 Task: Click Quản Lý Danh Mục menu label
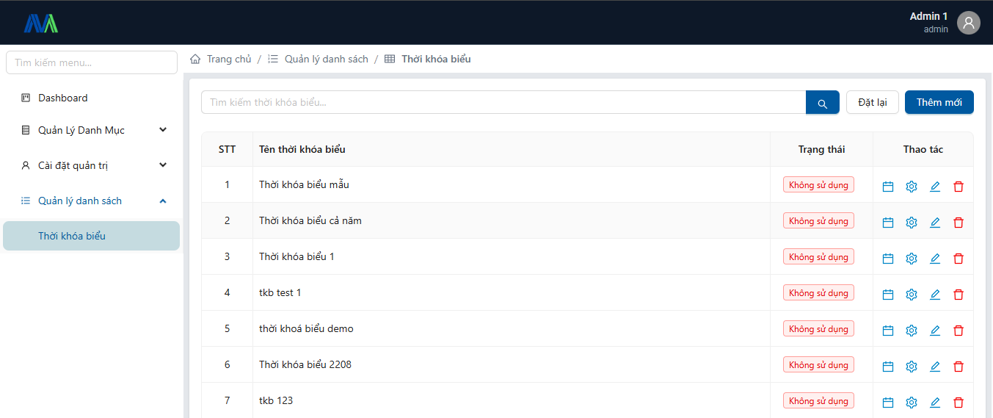[81, 130]
